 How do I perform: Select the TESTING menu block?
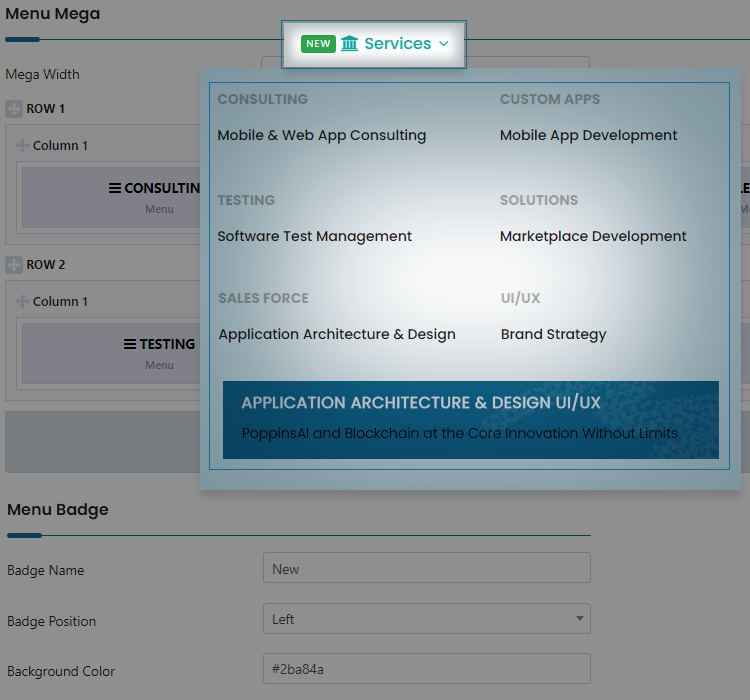click(110, 353)
